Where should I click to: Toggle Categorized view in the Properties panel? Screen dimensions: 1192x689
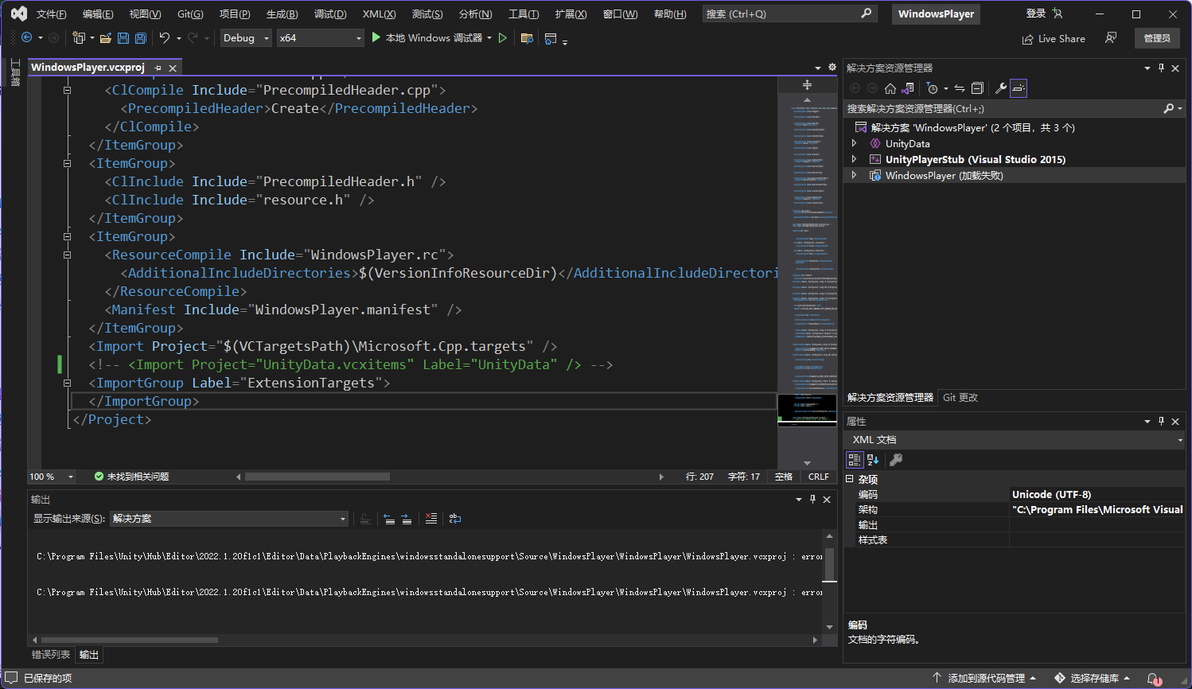[x=854, y=459]
